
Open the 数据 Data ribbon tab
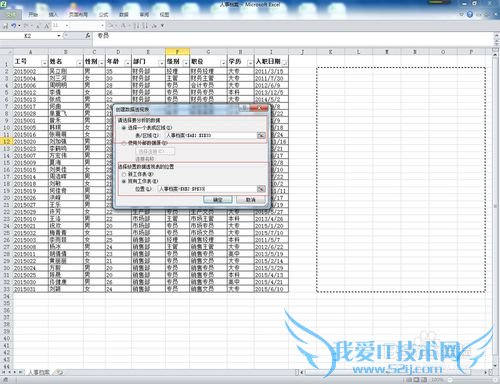pyautogui.click(x=124, y=15)
